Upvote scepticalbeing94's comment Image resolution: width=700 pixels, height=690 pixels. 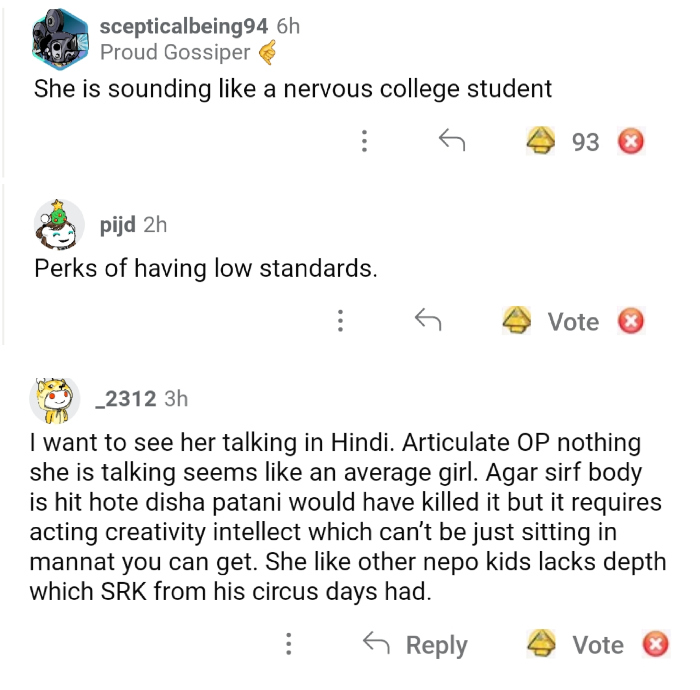tap(541, 142)
